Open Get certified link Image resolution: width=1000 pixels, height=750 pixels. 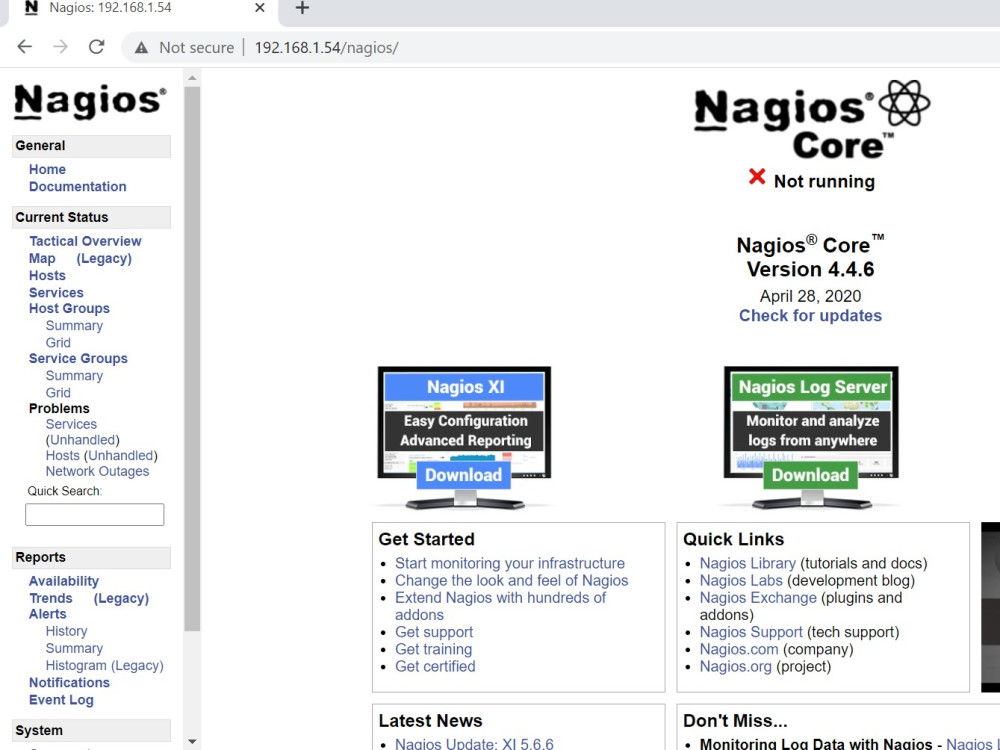tap(435, 666)
